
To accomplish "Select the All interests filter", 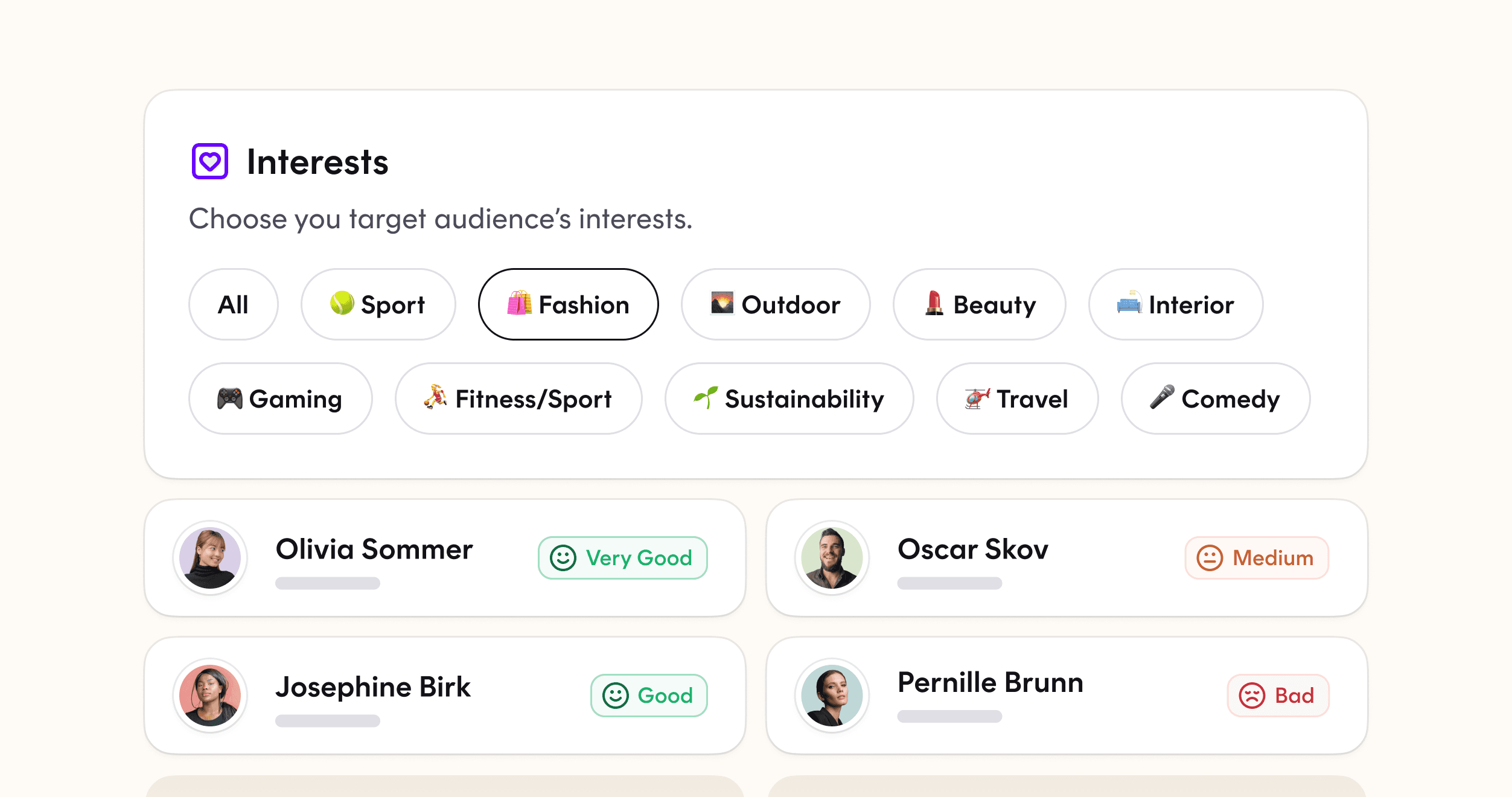I will click(233, 304).
